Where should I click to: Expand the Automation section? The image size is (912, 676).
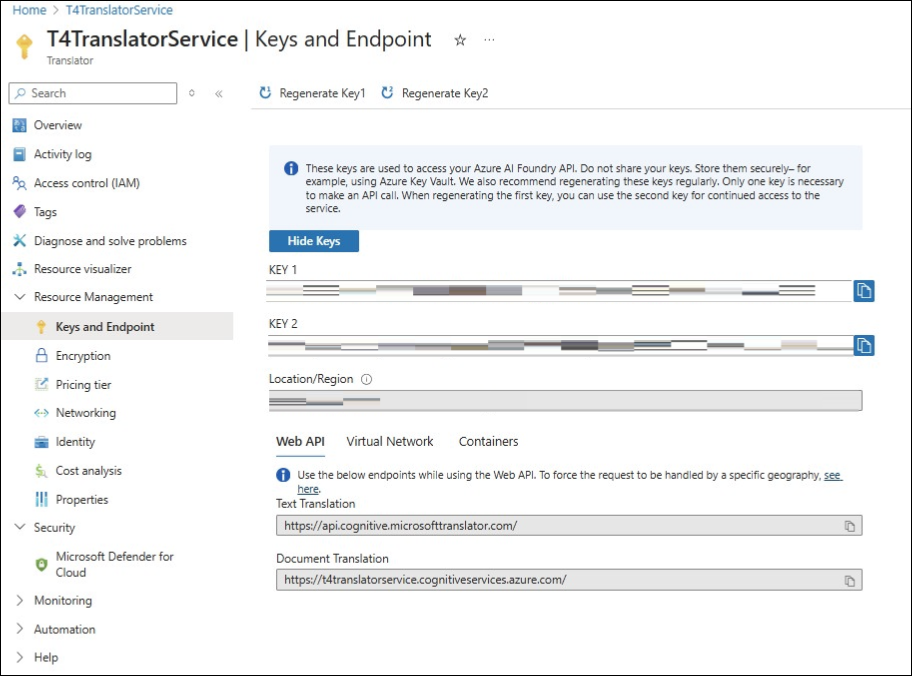(20, 629)
